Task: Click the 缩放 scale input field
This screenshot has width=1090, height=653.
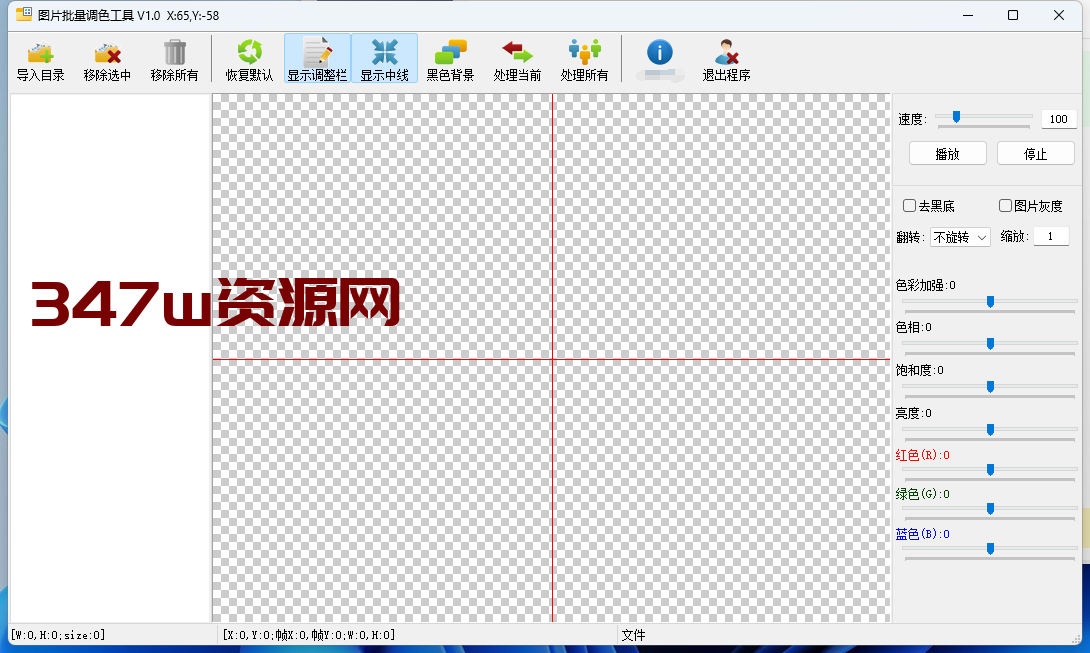Action: click(x=1051, y=236)
